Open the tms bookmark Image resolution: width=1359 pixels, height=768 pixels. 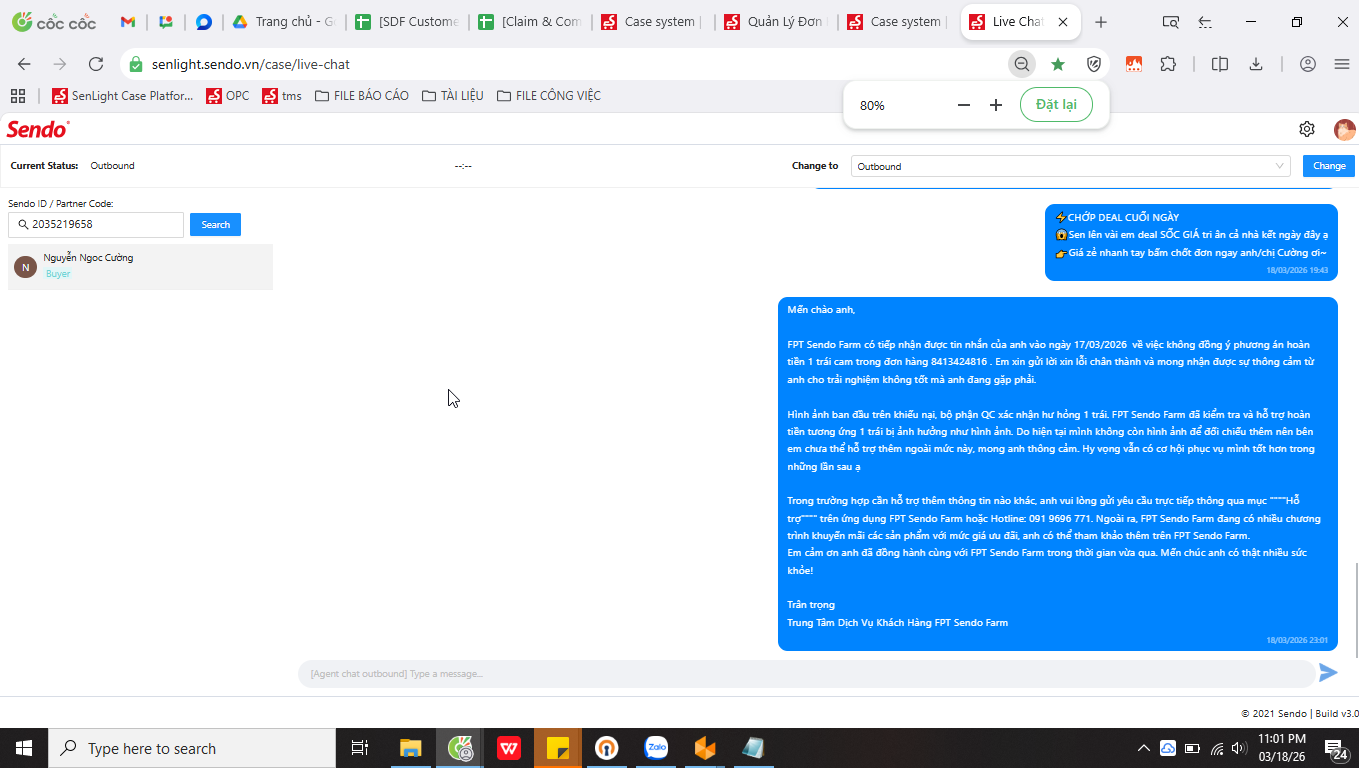282,96
